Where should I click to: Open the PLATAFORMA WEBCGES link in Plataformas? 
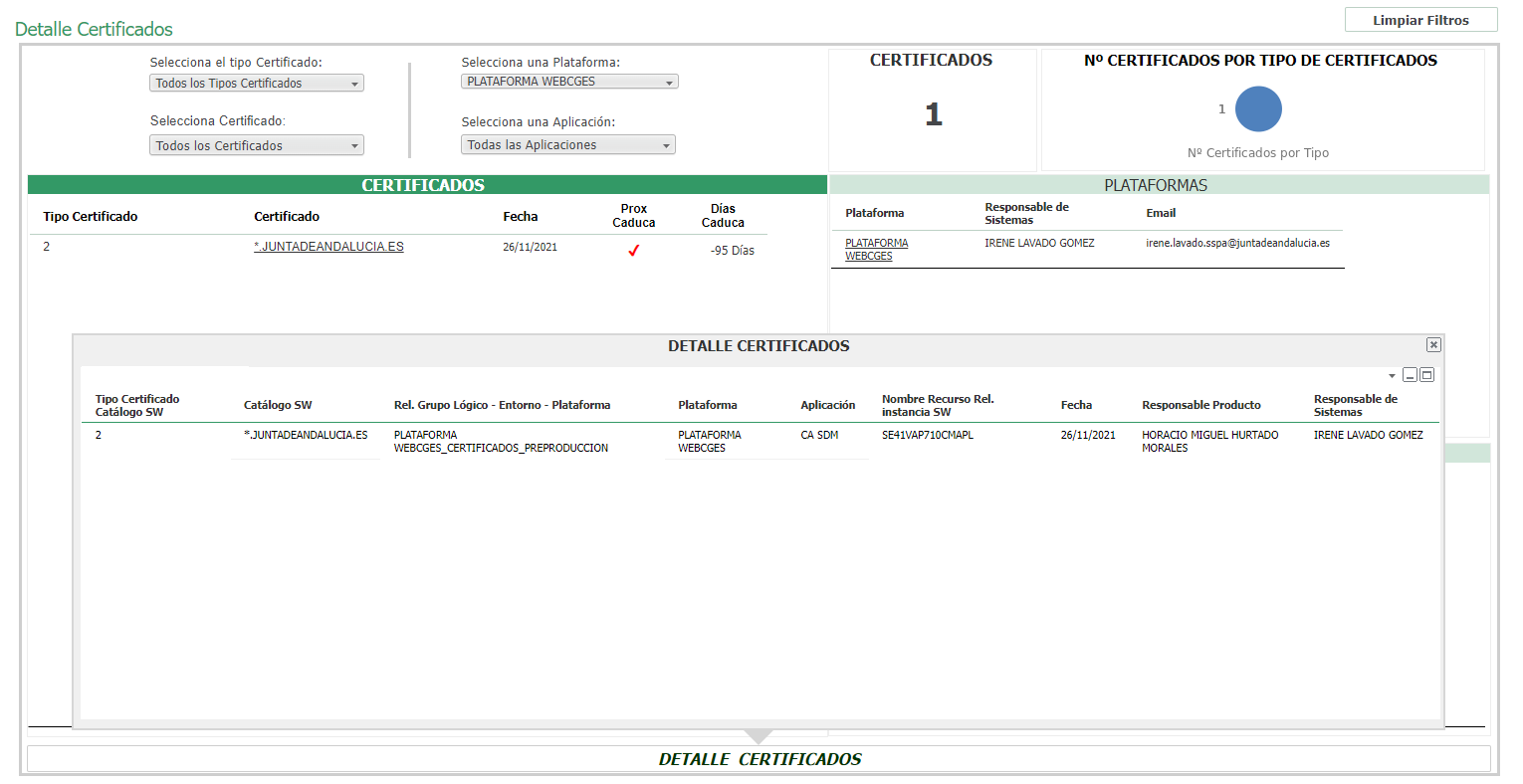(876, 249)
